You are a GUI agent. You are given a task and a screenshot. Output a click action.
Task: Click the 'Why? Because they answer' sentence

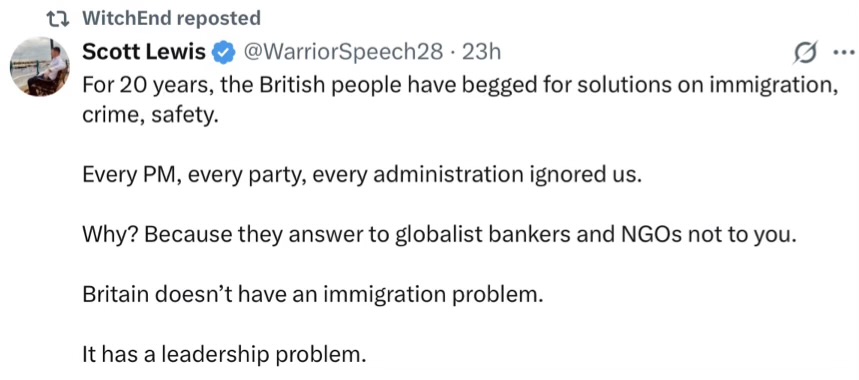click(x=438, y=235)
